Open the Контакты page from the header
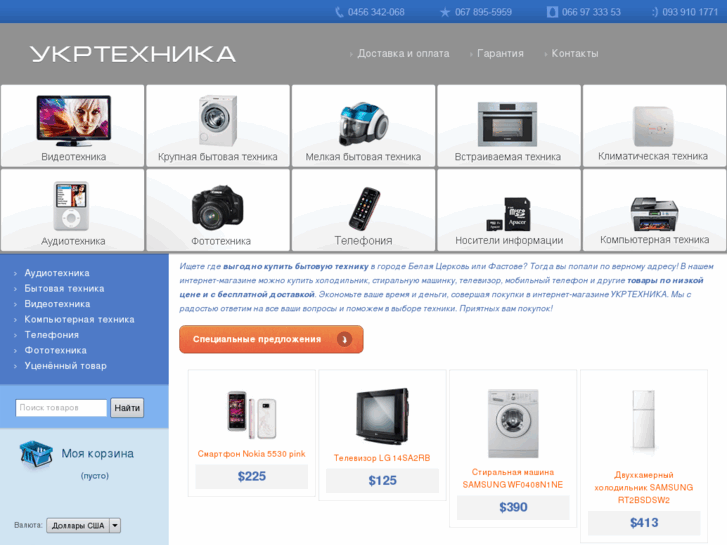 tap(574, 53)
